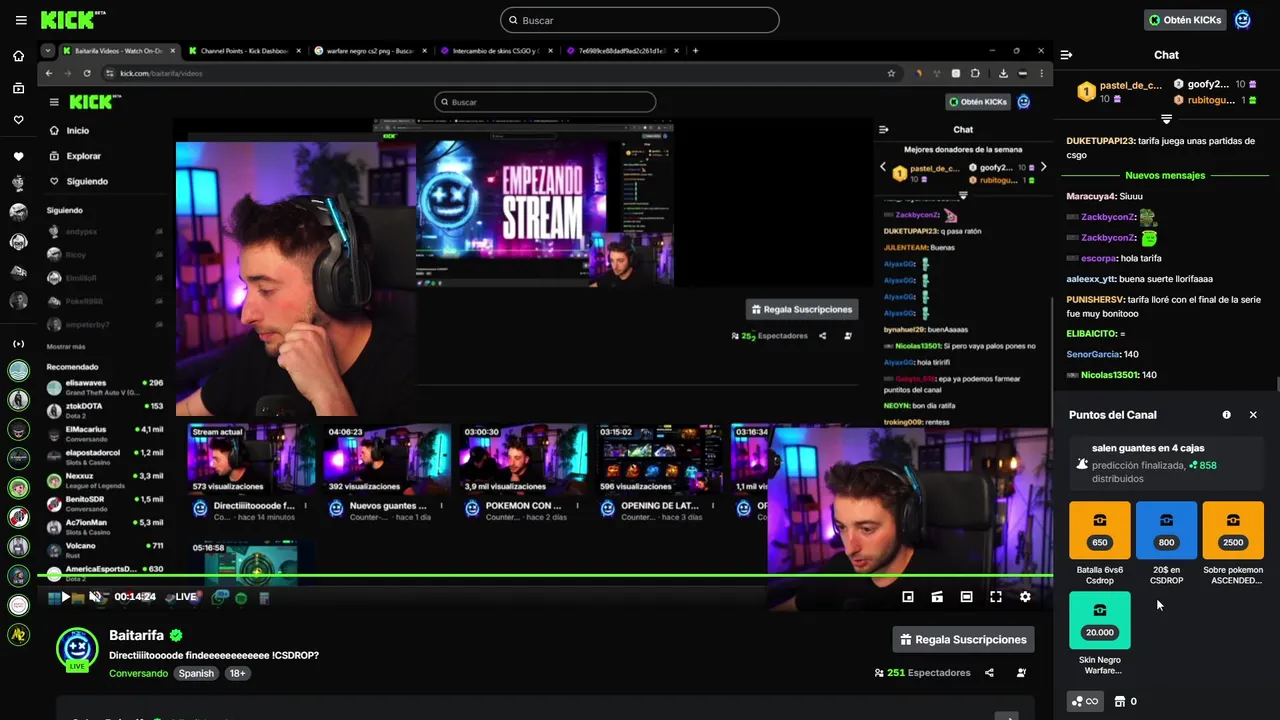
Task: Toggle theater mode in player
Action: pyautogui.click(x=966, y=597)
